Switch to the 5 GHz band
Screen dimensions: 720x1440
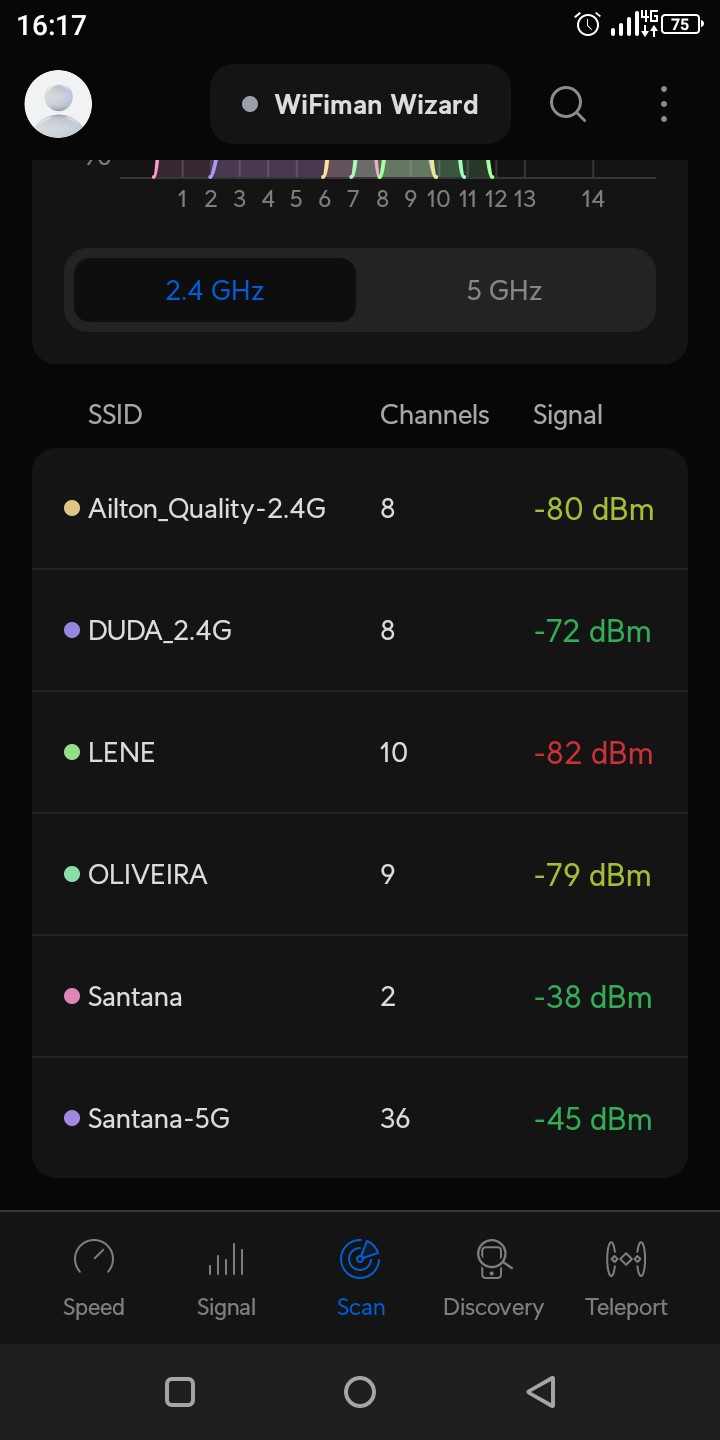pos(504,291)
